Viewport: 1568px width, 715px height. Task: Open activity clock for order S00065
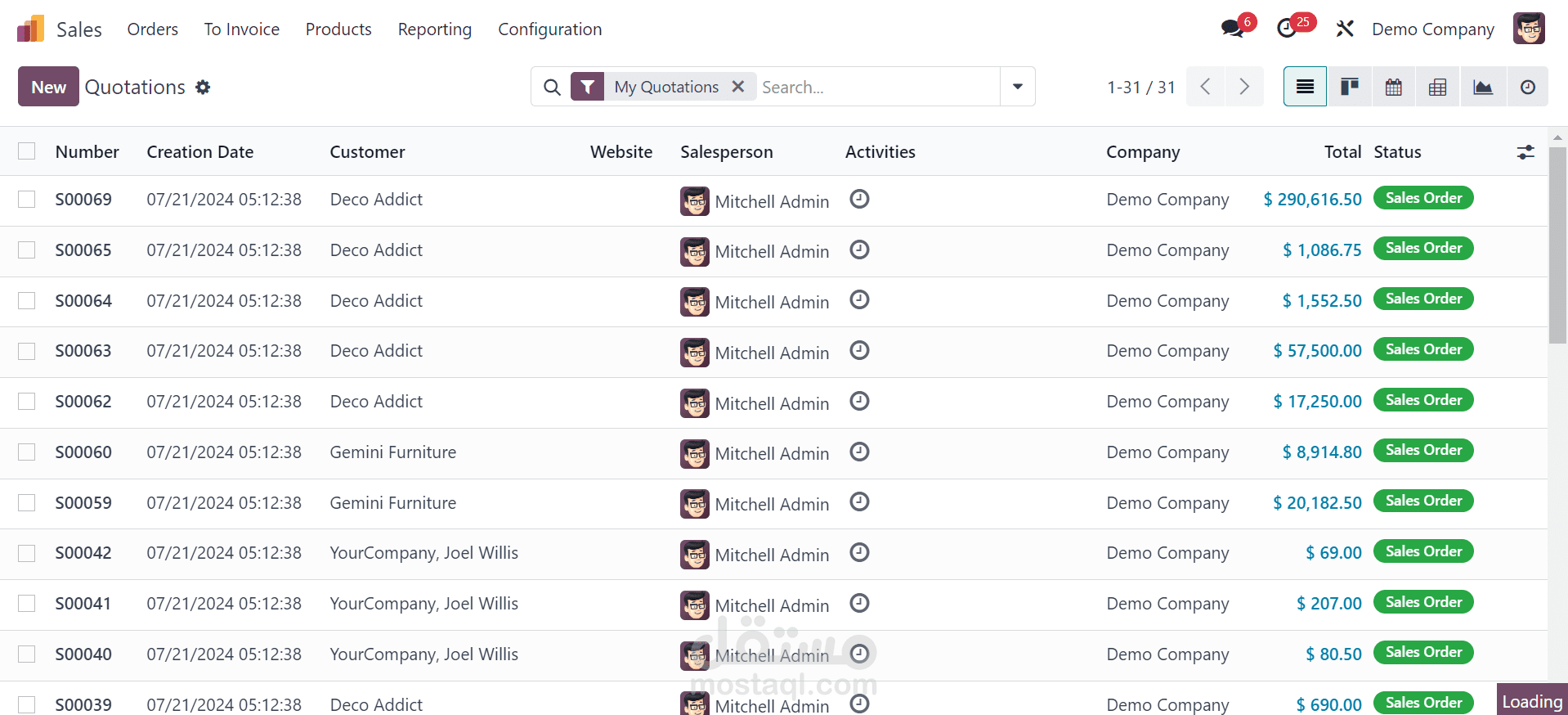click(859, 250)
